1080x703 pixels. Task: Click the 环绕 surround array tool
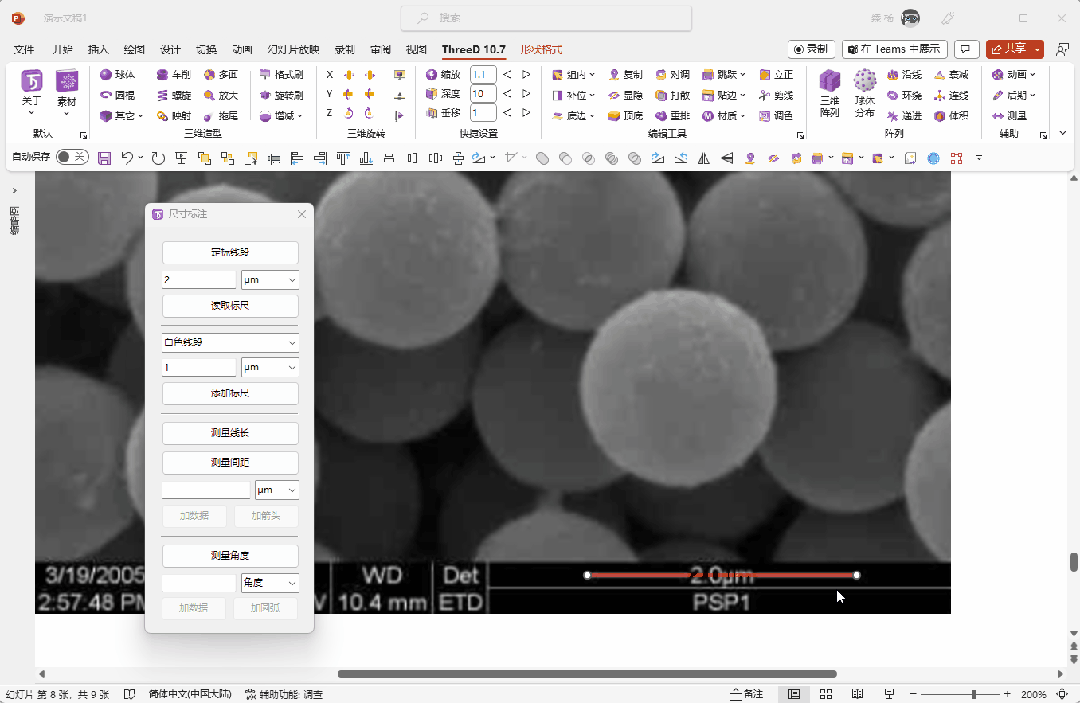pos(904,95)
